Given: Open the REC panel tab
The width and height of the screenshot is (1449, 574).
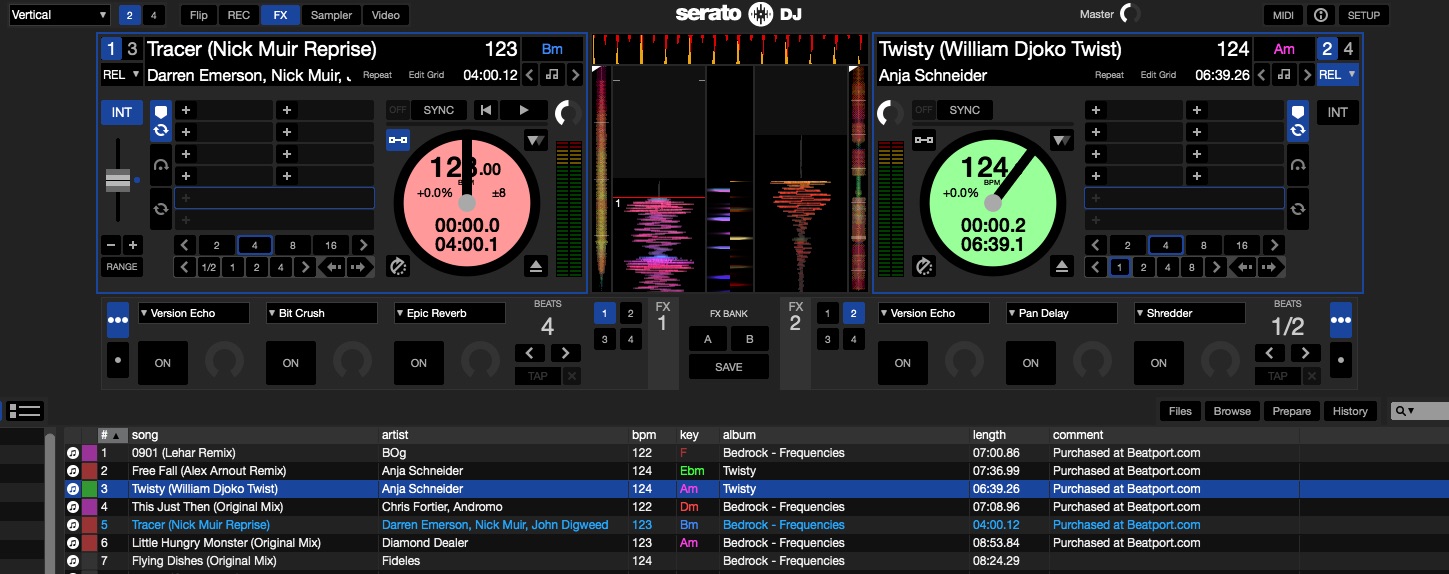Looking at the screenshot, I should pos(239,15).
